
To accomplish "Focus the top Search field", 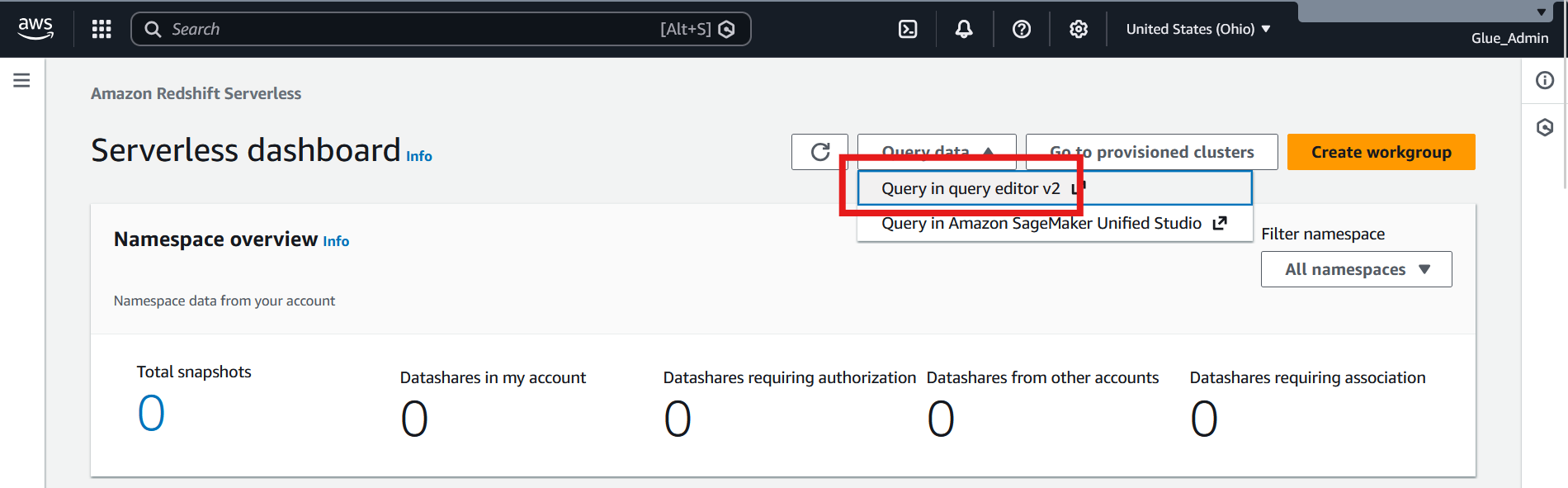I will tap(441, 29).
